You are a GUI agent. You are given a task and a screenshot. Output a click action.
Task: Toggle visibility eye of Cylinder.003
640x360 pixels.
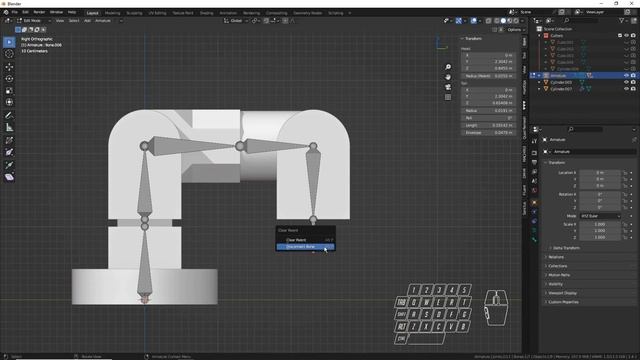[x=627, y=82]
